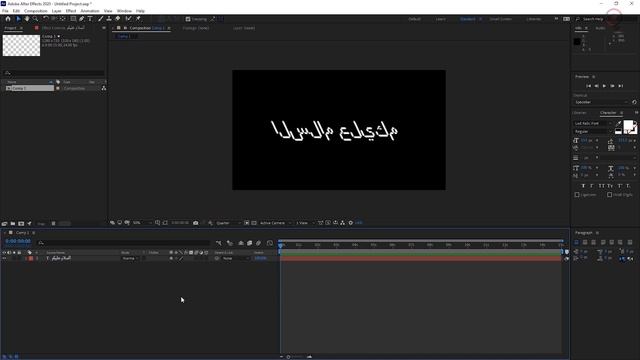Click the last frame button in Preview panel

[x=620, y=86]
